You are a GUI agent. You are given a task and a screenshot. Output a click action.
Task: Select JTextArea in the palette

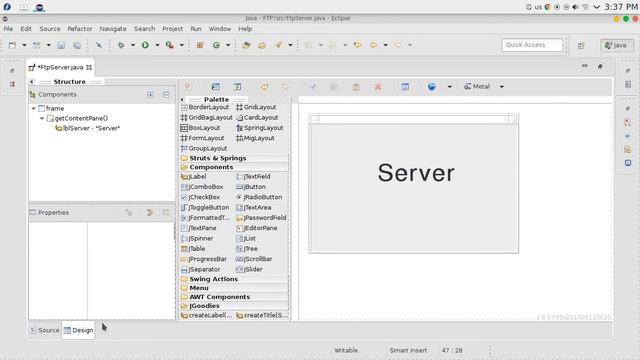[x=253, y=207]
